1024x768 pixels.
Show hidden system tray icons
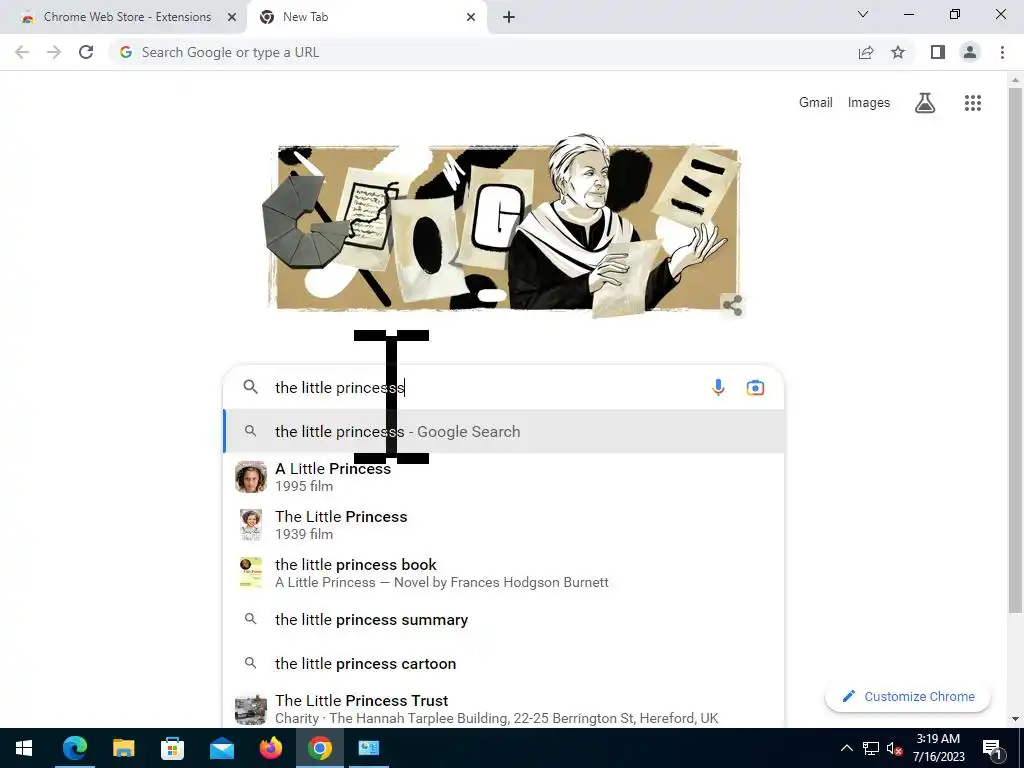pos(846,748)
